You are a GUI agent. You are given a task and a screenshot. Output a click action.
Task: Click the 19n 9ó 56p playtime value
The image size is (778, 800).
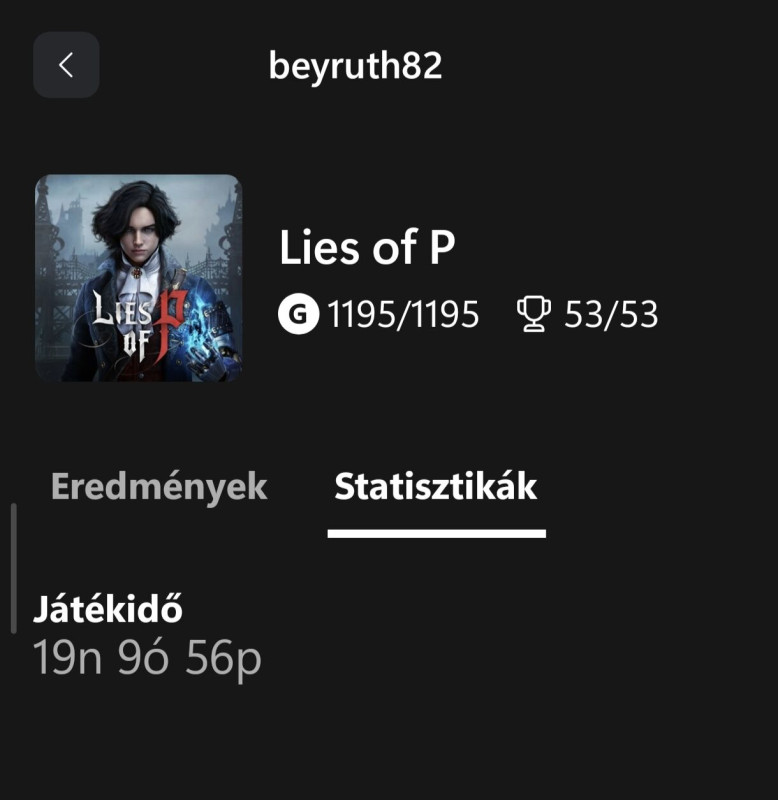[x=147, y=659]
